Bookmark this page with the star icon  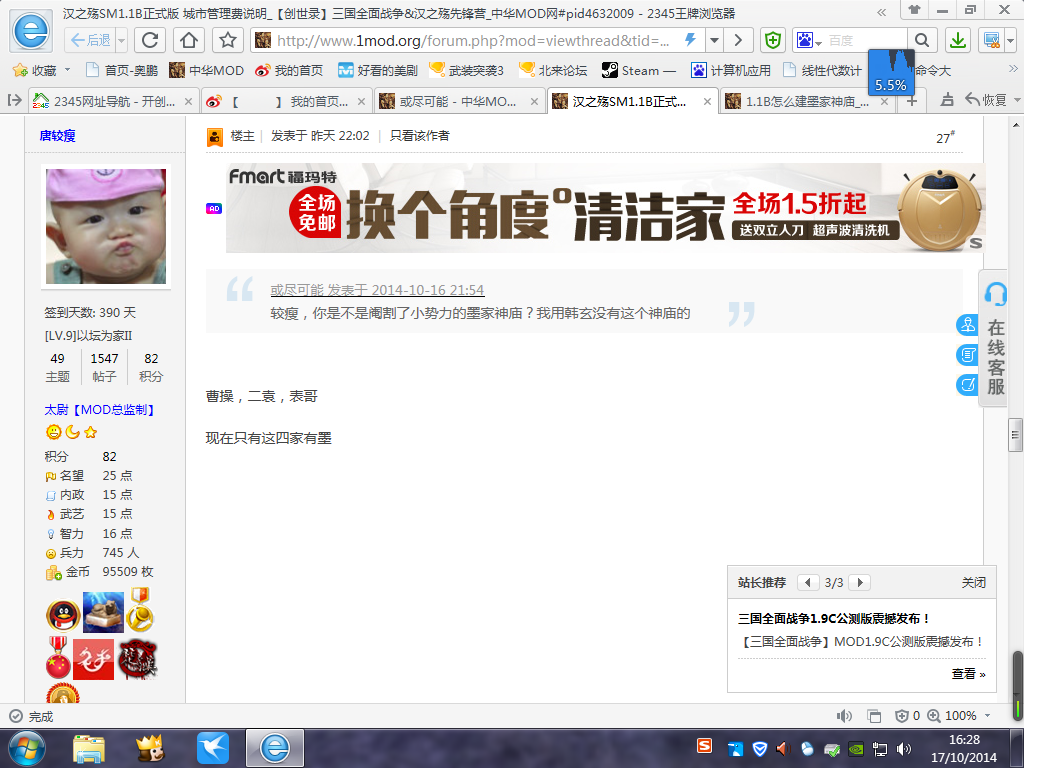[228, 40]
